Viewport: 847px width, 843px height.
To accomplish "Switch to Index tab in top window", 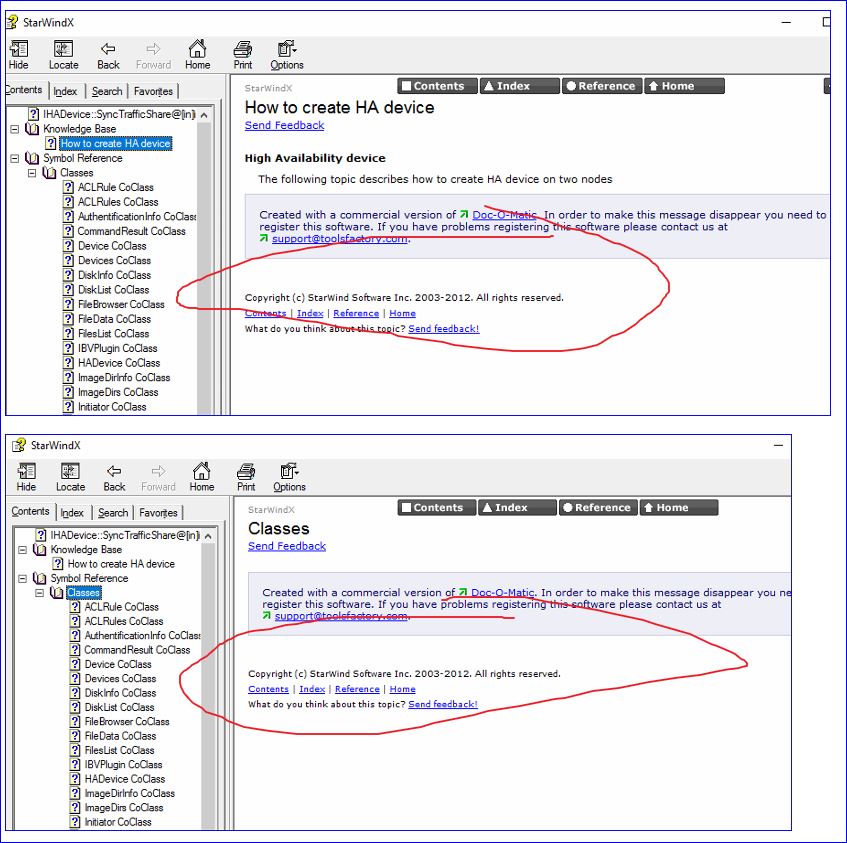I will (x=65, y=91).
